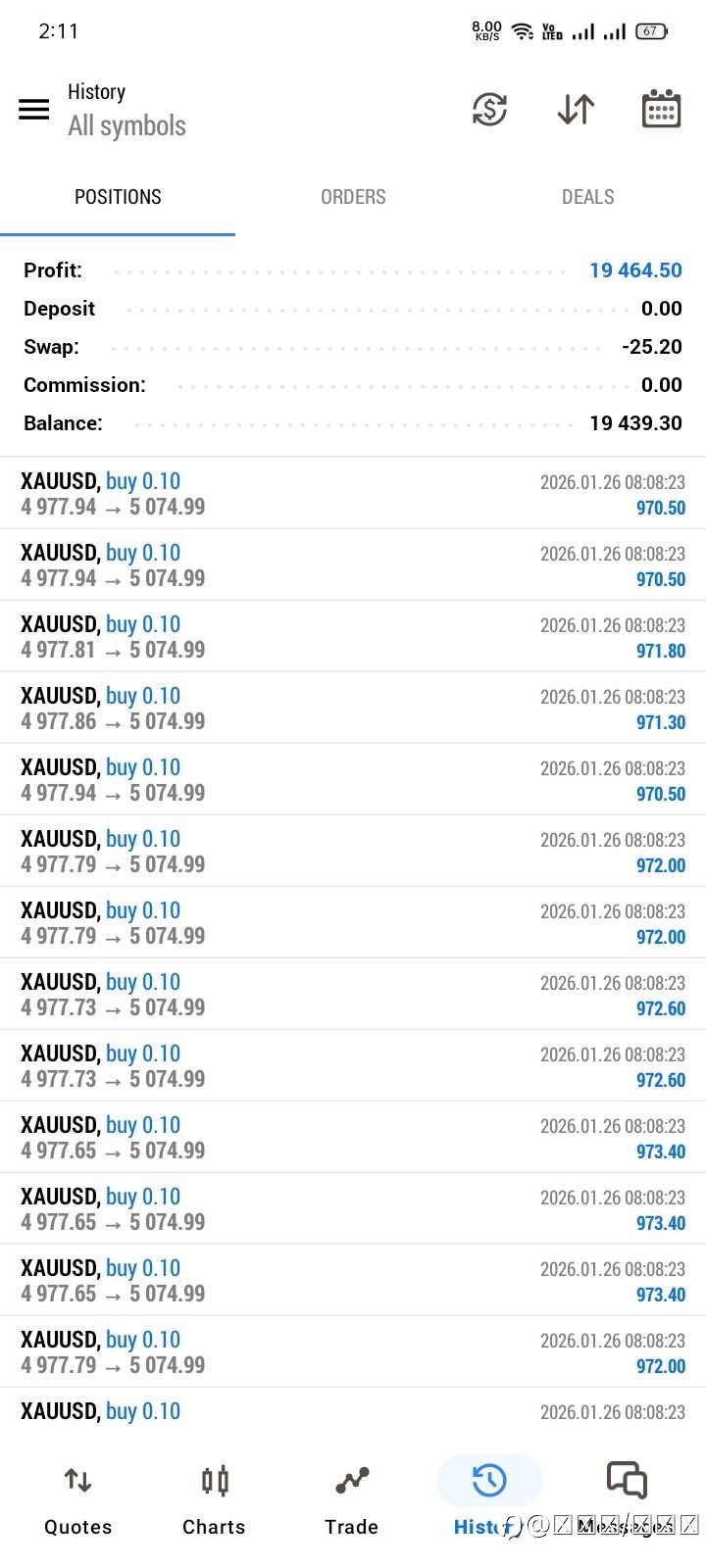Tap the Profit total 19 464.50
706x1568 pixels.
[635, 270]
